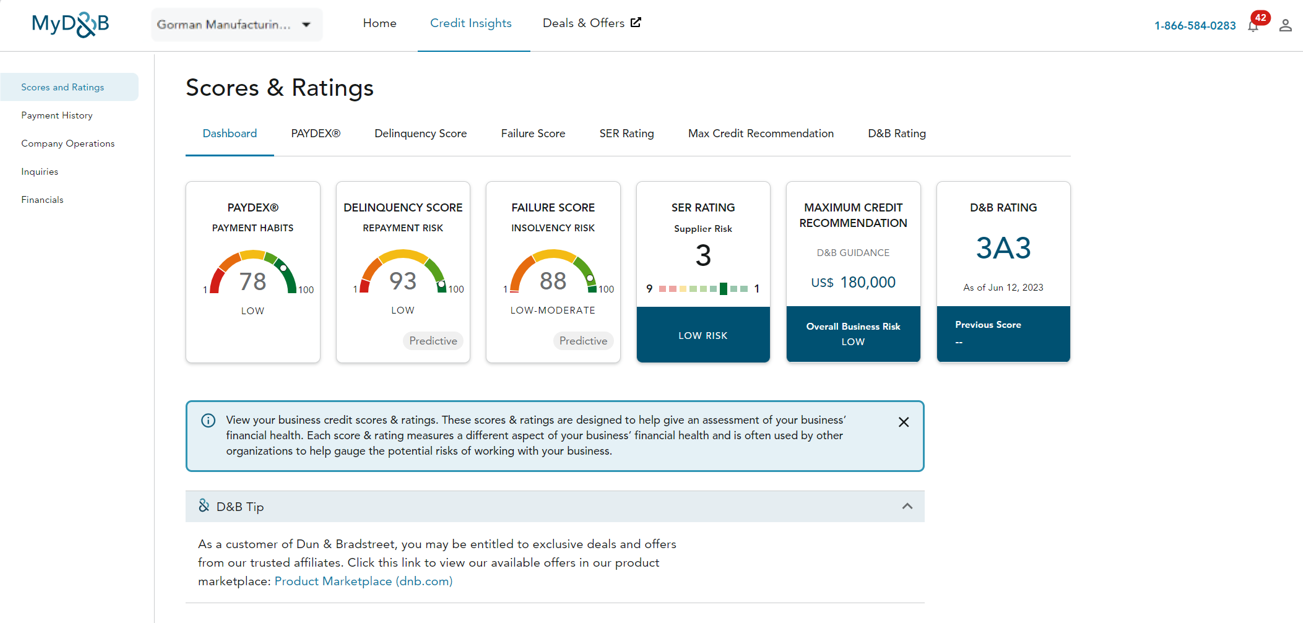Dismiss the info banner with the X
This screenshot has height=623, width=1303.
903,422
